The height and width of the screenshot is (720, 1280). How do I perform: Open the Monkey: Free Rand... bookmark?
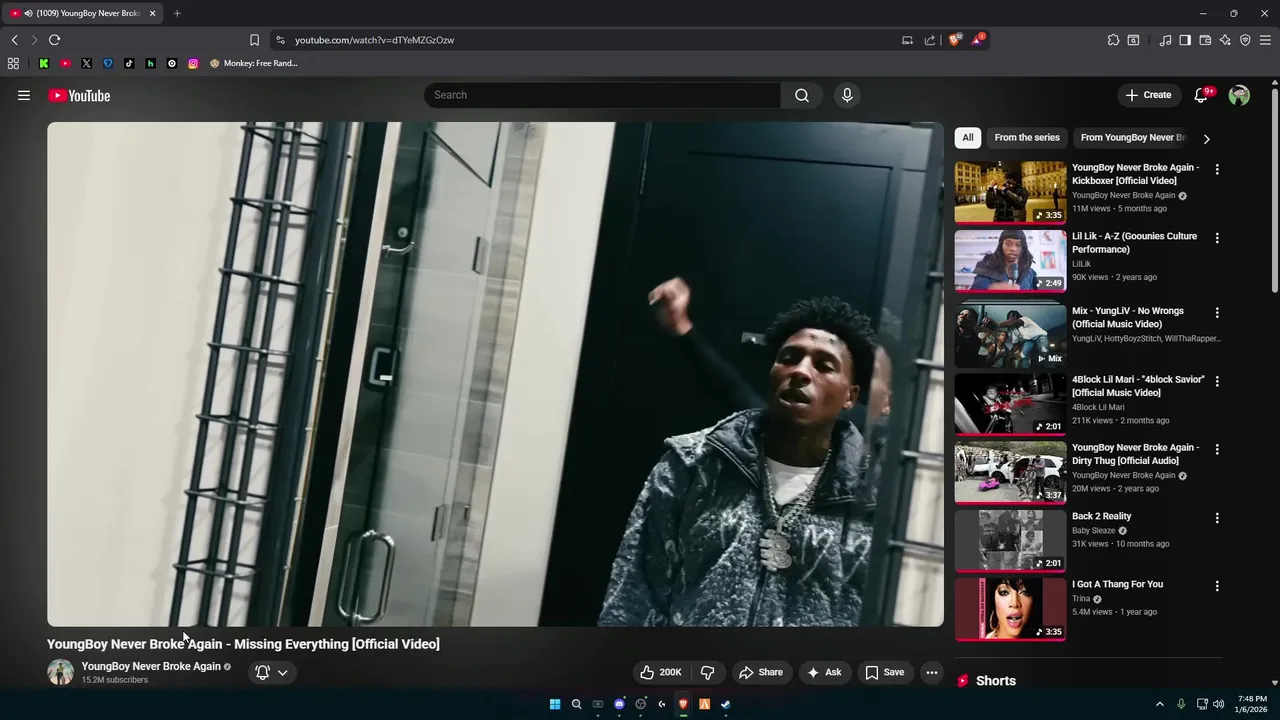click(x=254, y=63)
